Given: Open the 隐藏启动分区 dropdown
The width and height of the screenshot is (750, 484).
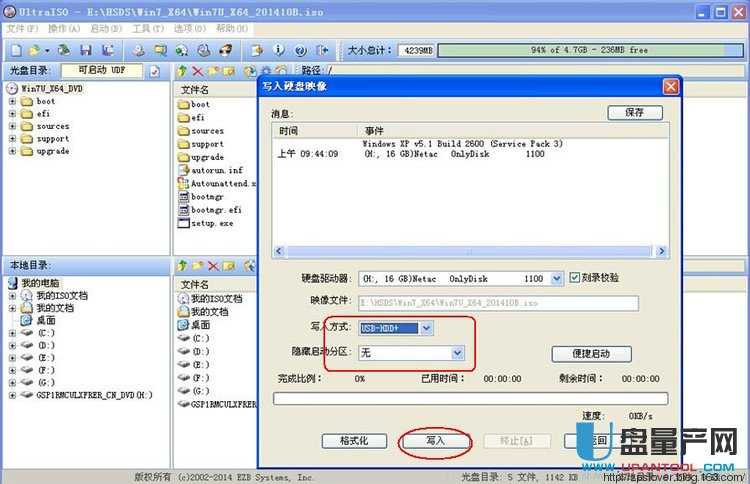Looking at the screenshot, I should (457, 353).
